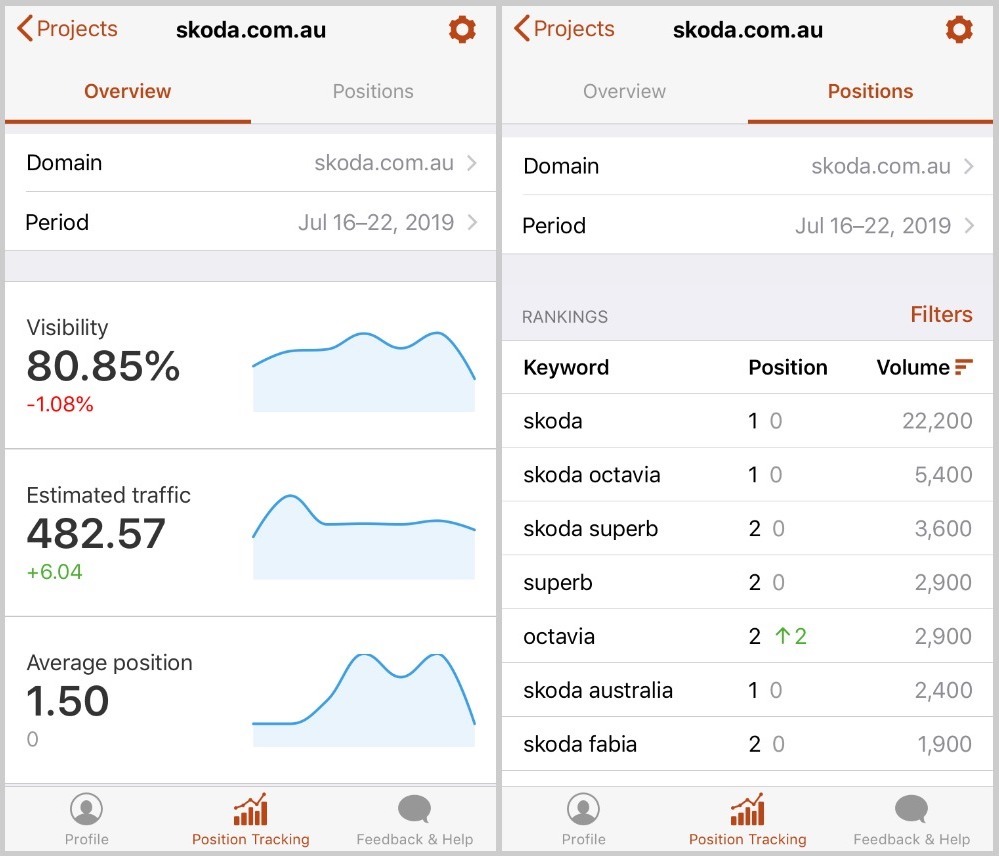Image resolution: width=999 pixels, height=856 pixels.
Task: Open Profile icon on the right screen
Action: [x=583, y=810]
